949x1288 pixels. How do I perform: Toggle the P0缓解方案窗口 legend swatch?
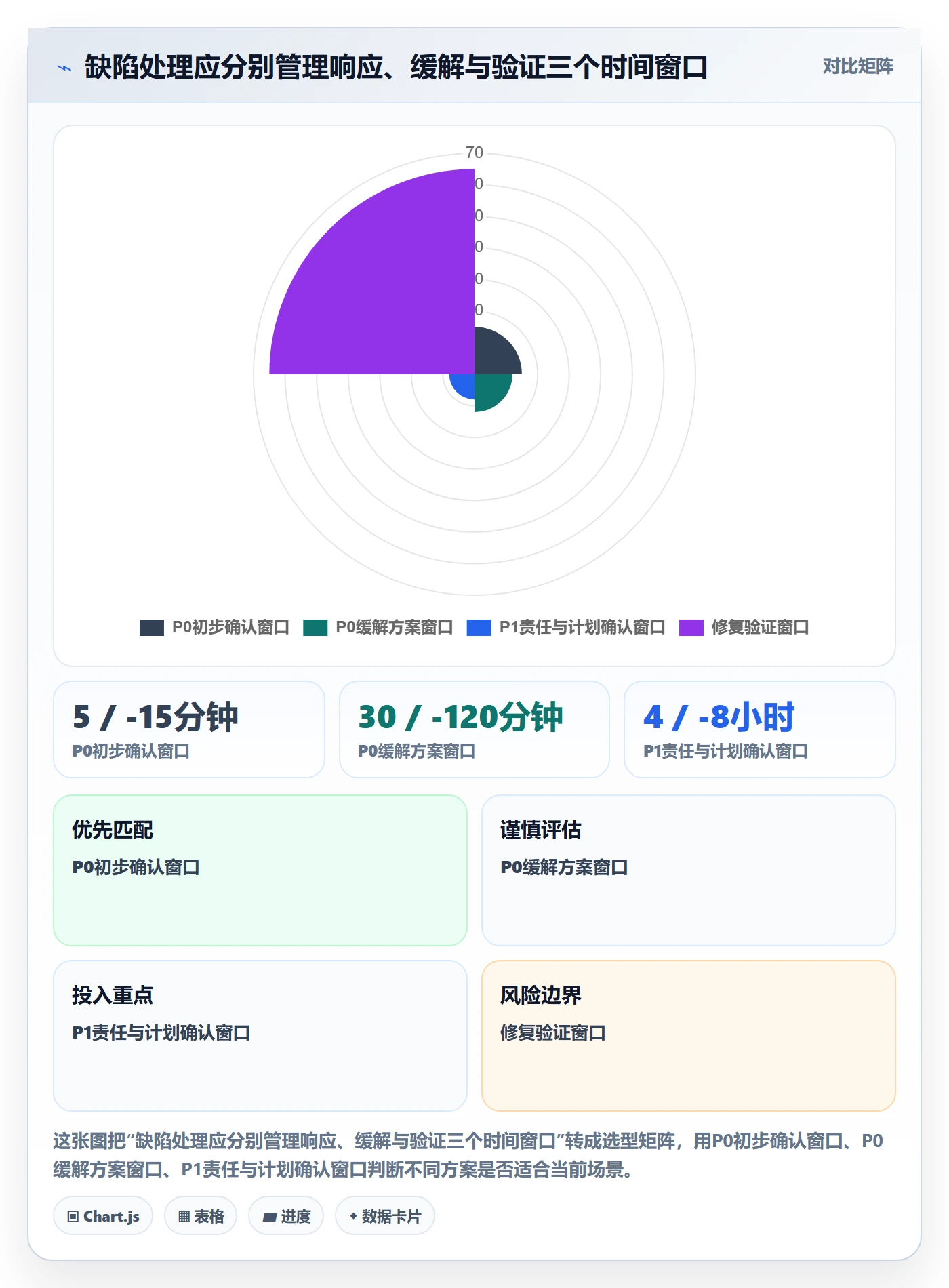click(x=315, y=627)
